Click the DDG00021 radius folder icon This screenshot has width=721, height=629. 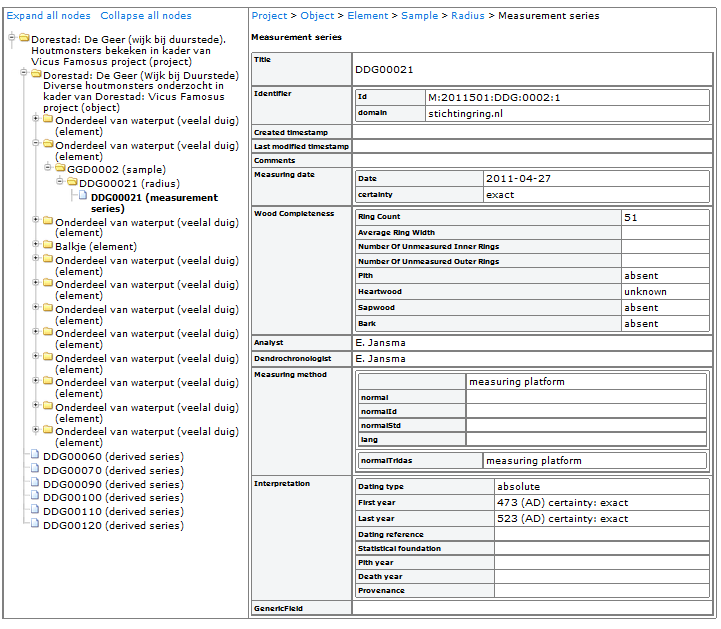point(72,182)
